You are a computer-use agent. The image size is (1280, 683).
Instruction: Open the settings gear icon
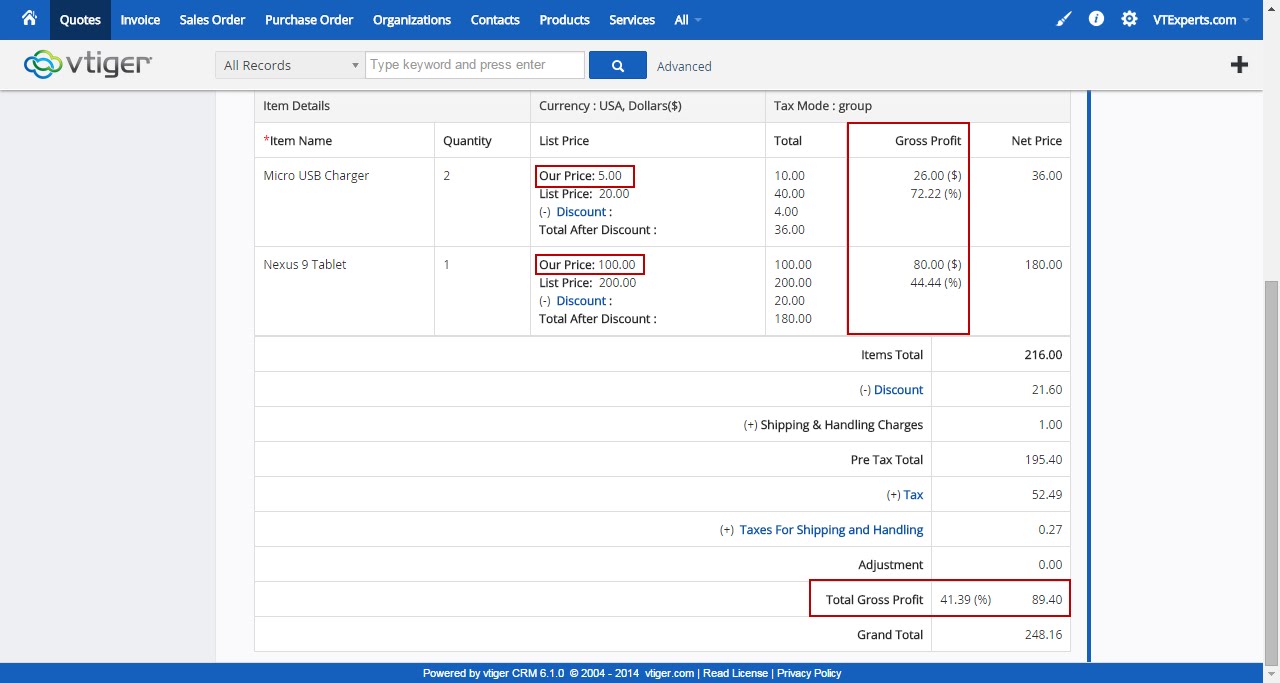[1129, 19]
